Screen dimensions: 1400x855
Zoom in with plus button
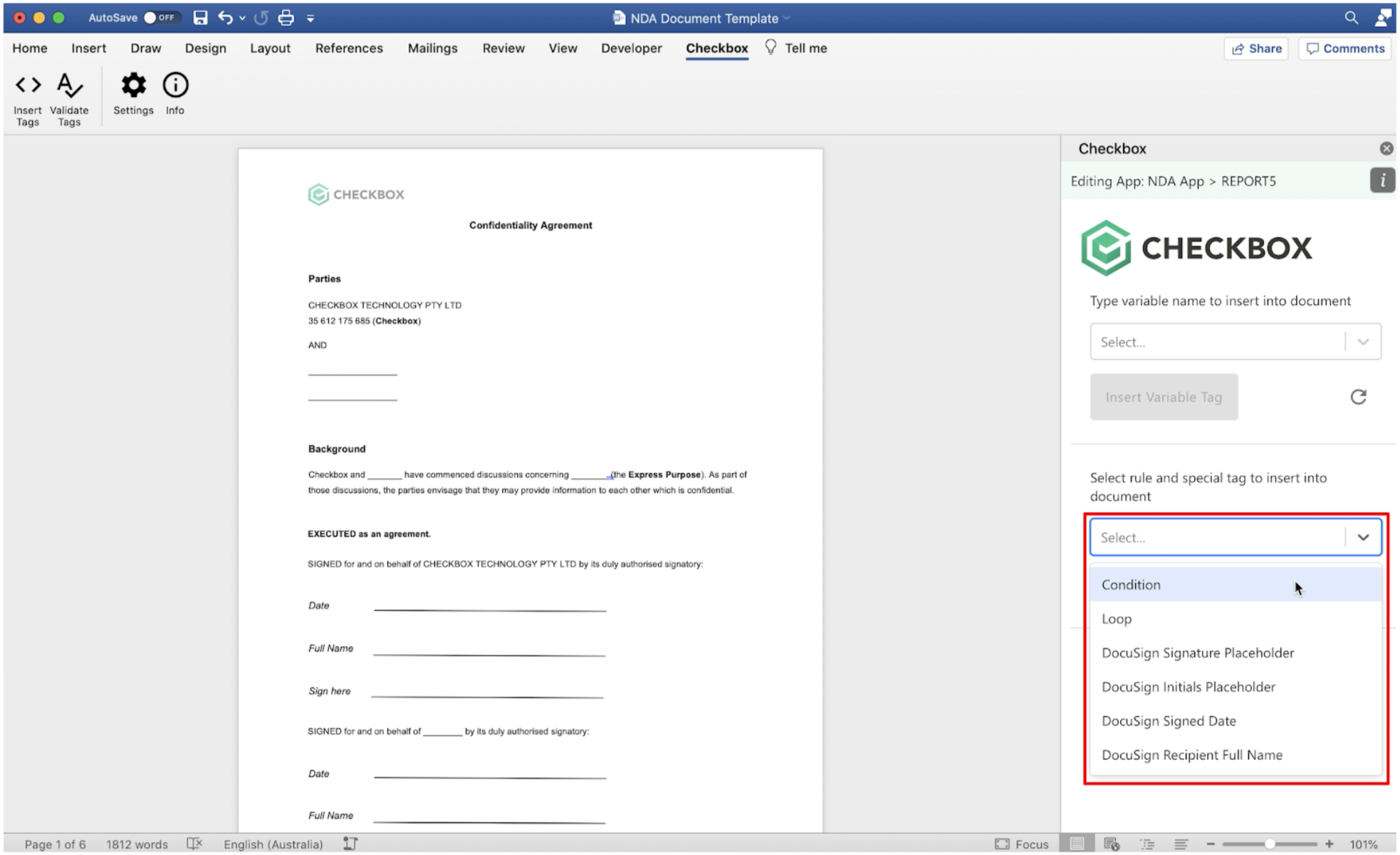click(x=1329, y=844)
